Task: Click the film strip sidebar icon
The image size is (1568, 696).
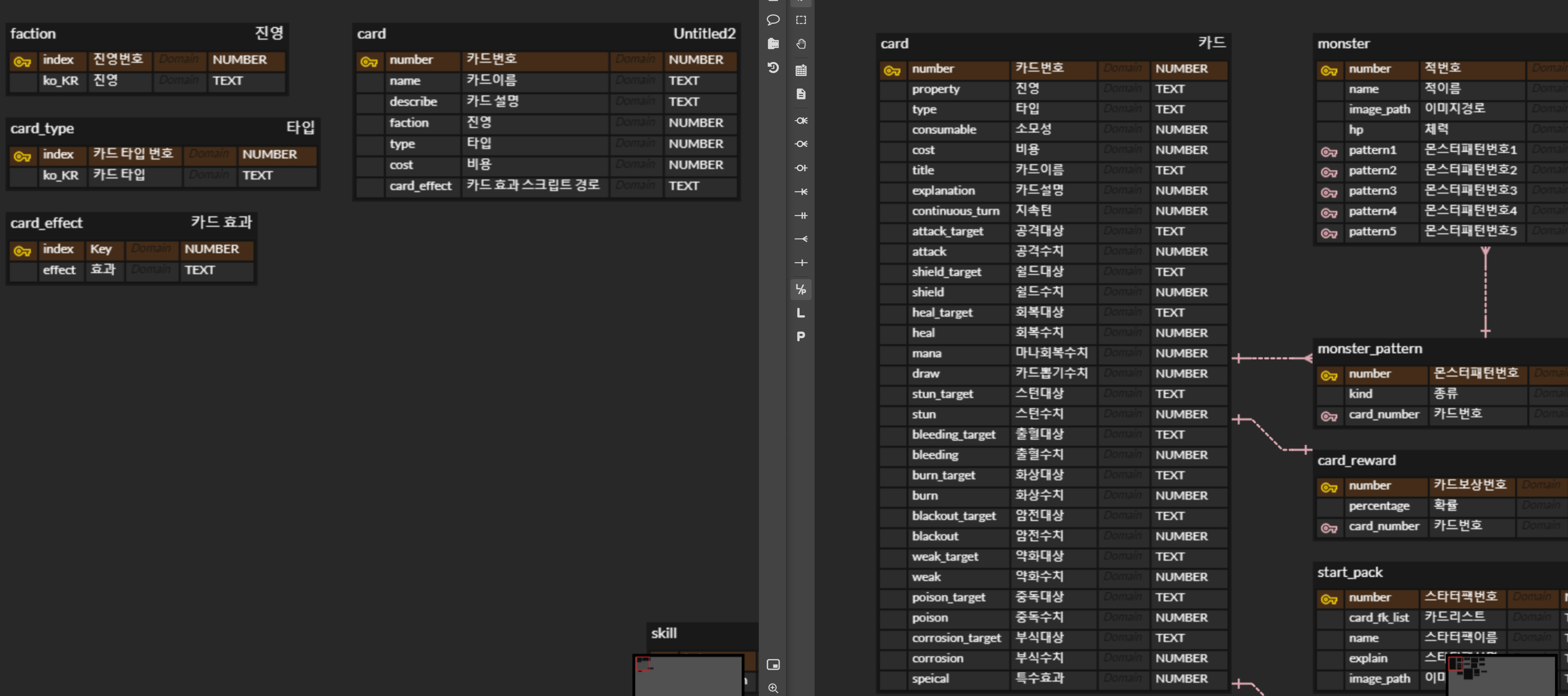Action: [x=773, y=44]
